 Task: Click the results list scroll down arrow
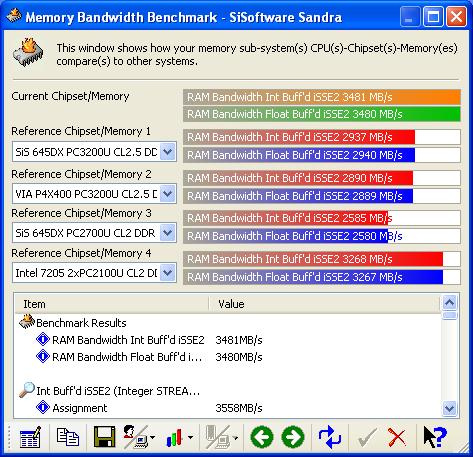449,408
